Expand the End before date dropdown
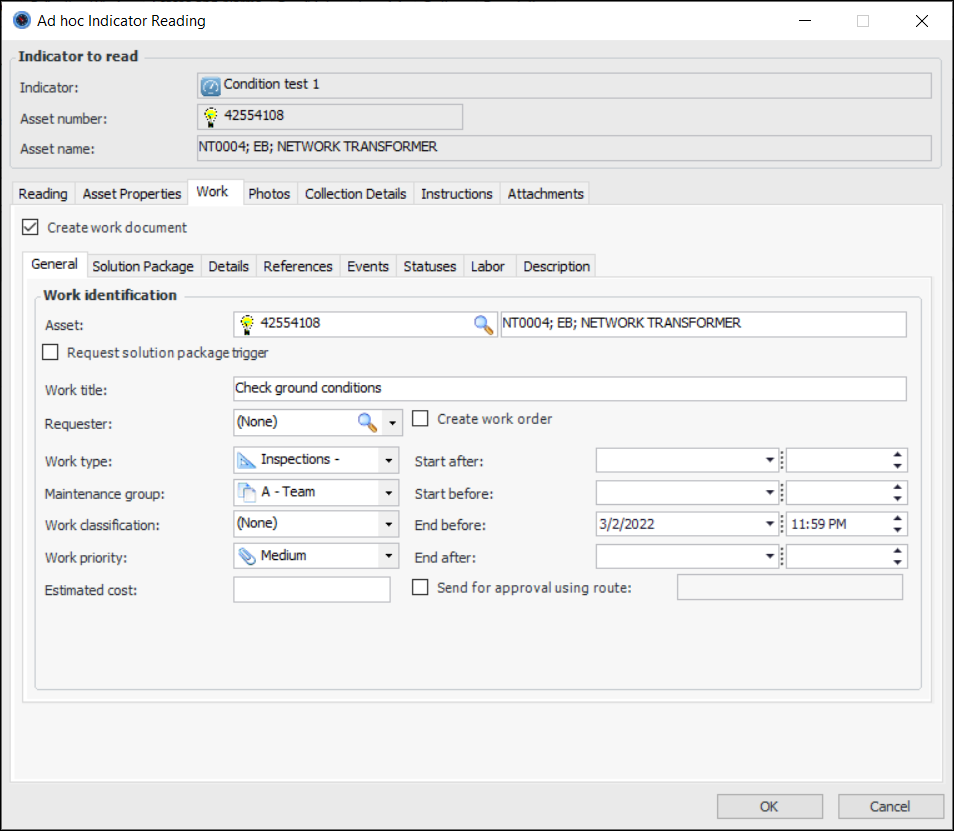Screen dimensions: 954x831 pyautogui.click(x=770, y=524)
